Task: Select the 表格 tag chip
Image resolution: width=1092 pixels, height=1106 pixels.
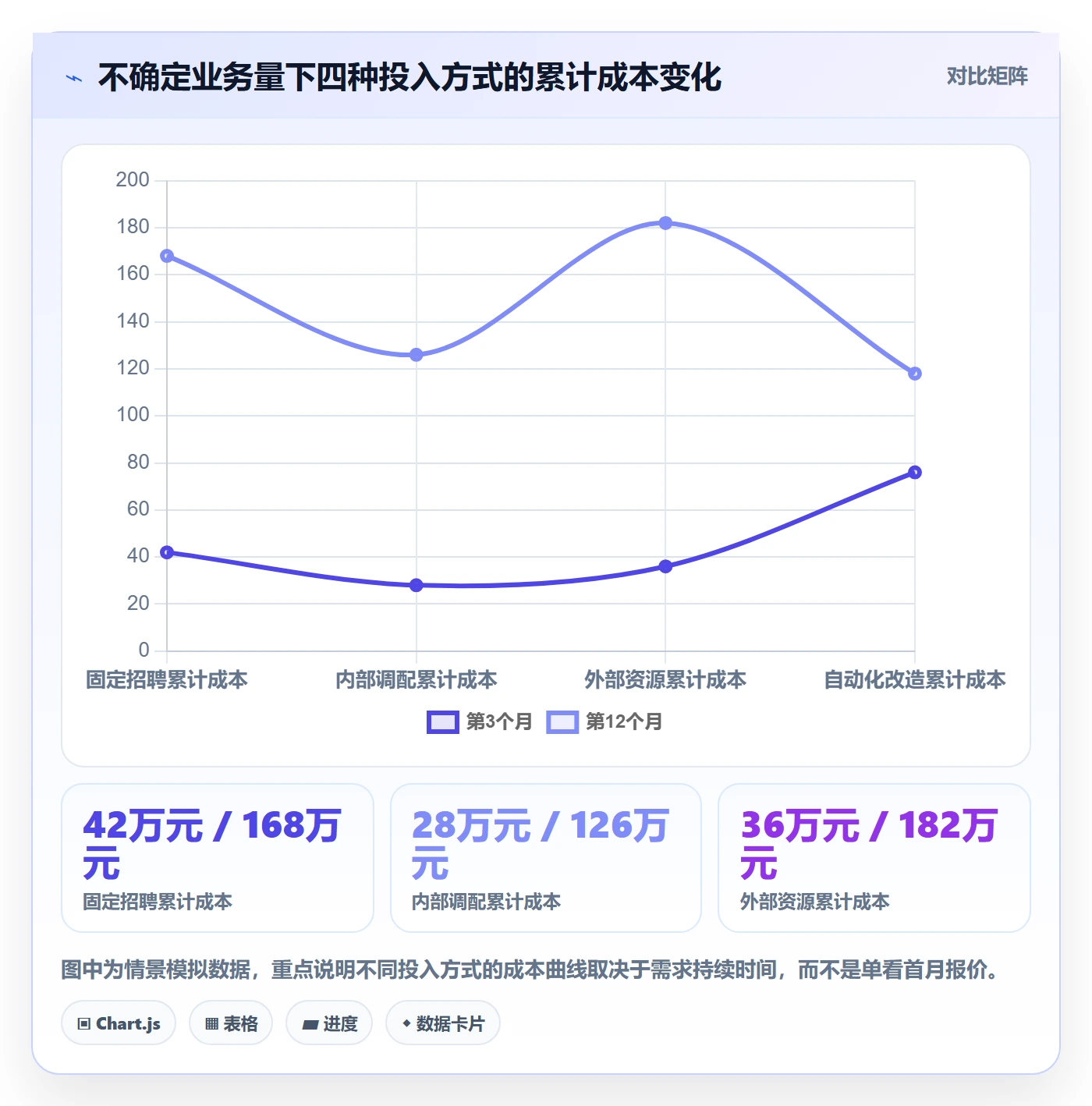Action: [x=231, y=1023]
